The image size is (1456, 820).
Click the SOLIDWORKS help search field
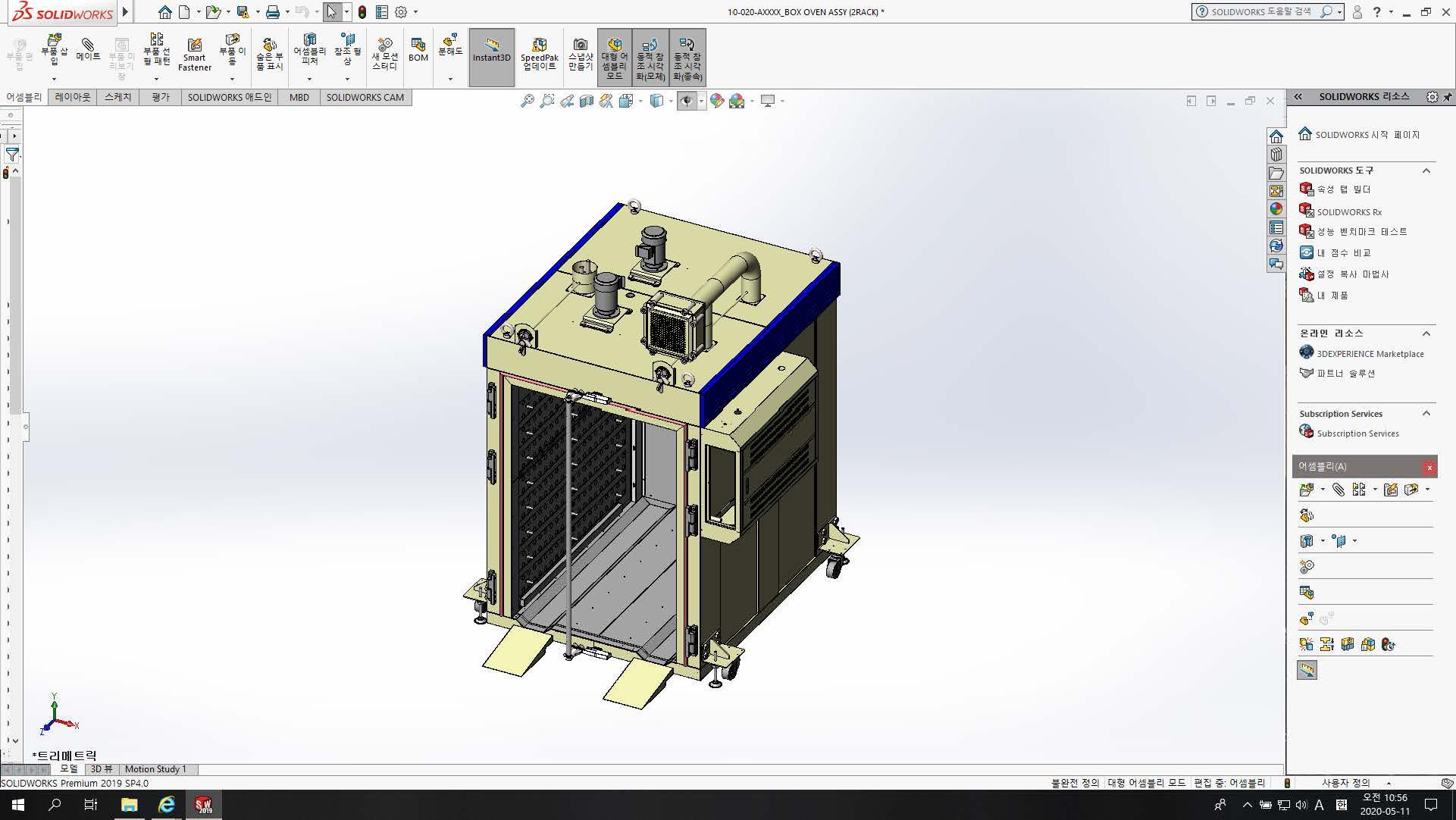1260,11
